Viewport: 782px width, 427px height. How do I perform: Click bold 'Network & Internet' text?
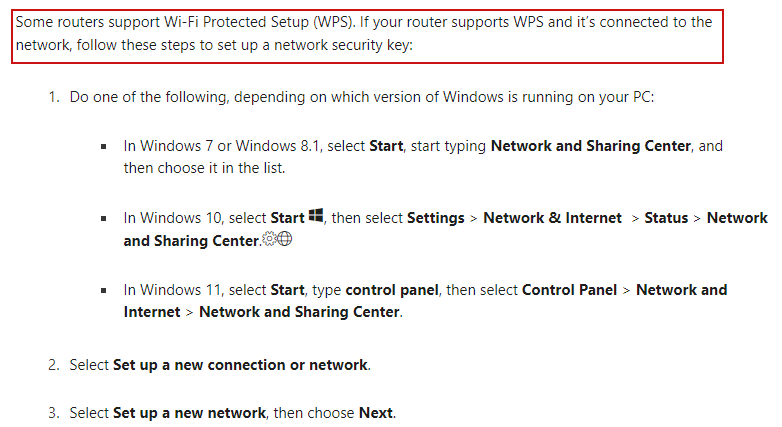[x=553, y=218]
